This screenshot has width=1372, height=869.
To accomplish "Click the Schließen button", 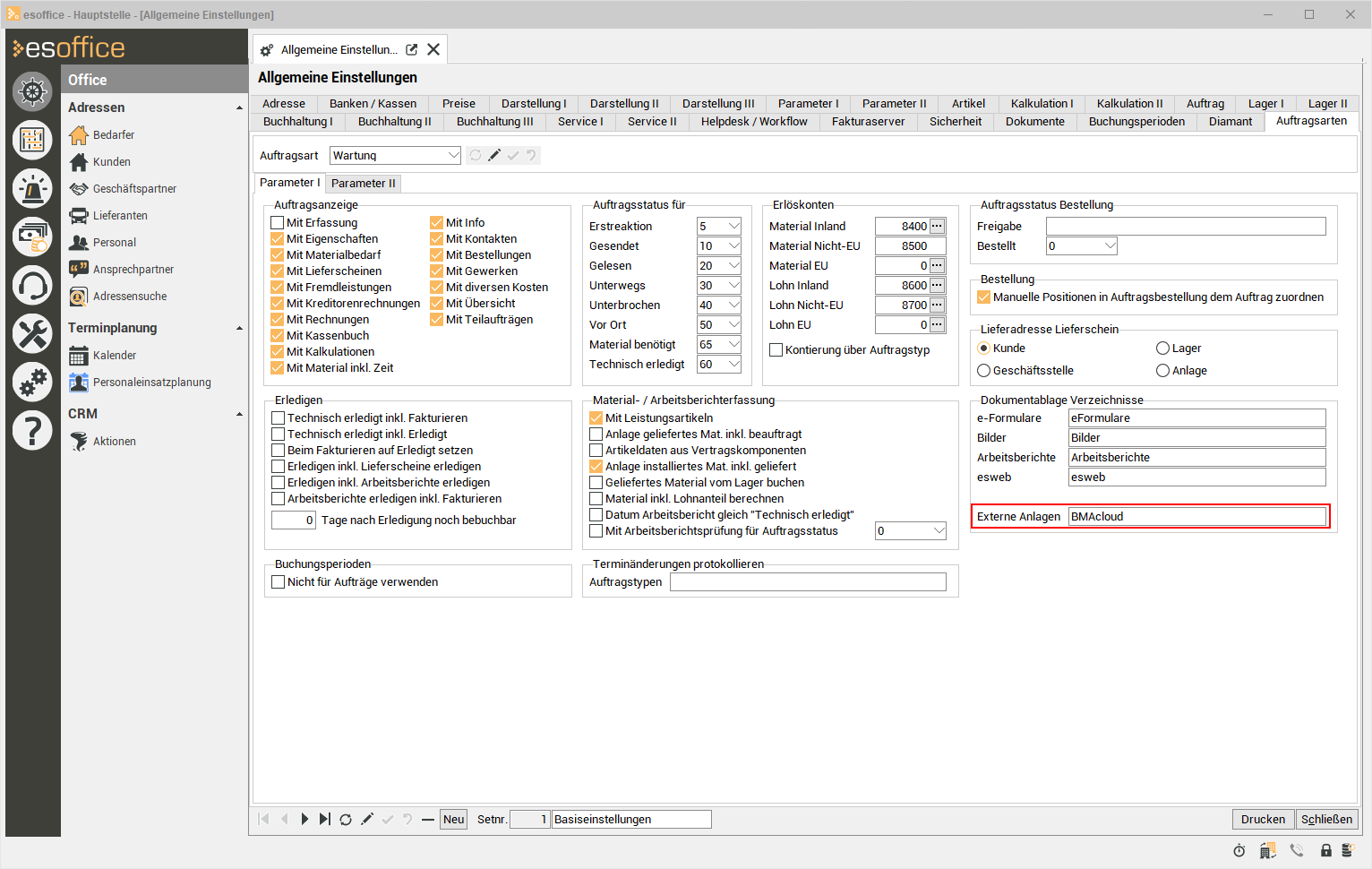I will [x=1326, y=820].
